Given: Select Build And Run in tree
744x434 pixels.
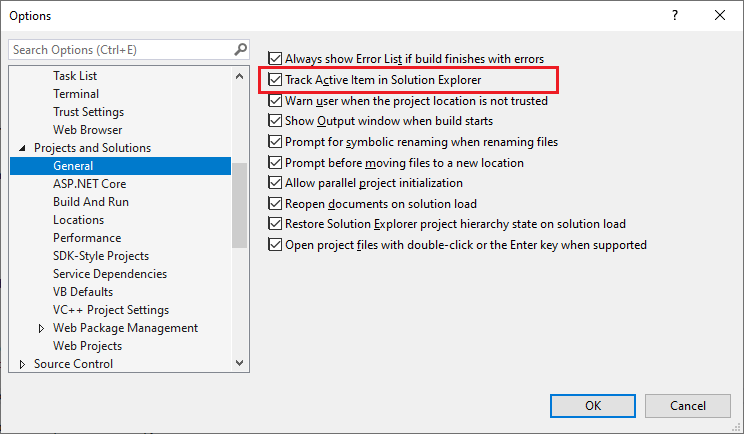Looking at the screenshot, I should 91,202.
